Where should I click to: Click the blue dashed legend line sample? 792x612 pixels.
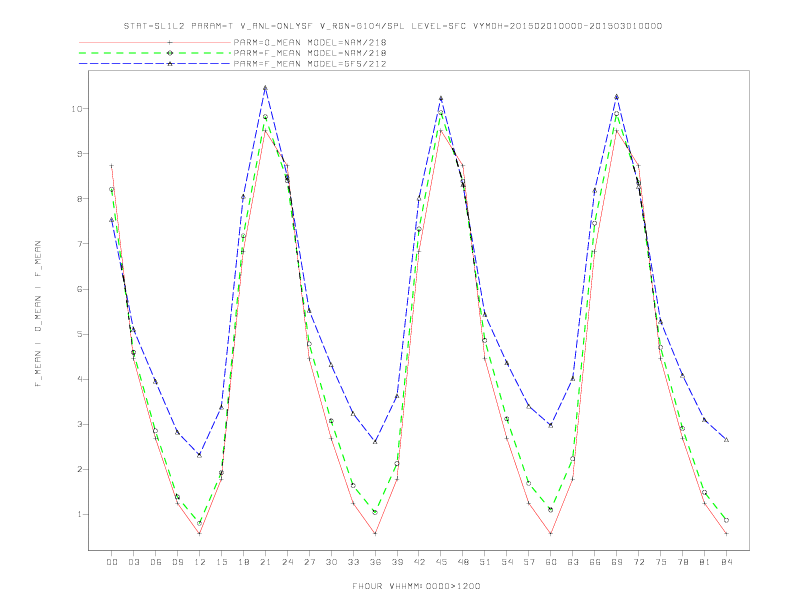point(155,64)
